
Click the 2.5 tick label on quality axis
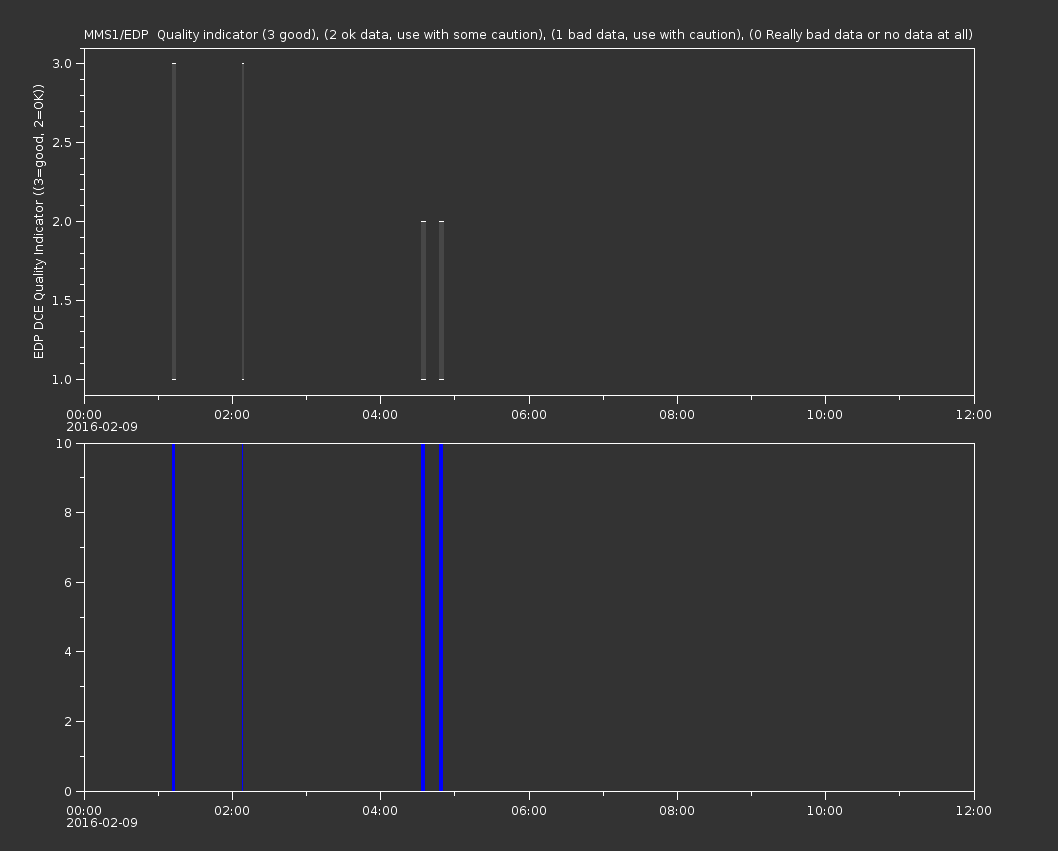62,142
